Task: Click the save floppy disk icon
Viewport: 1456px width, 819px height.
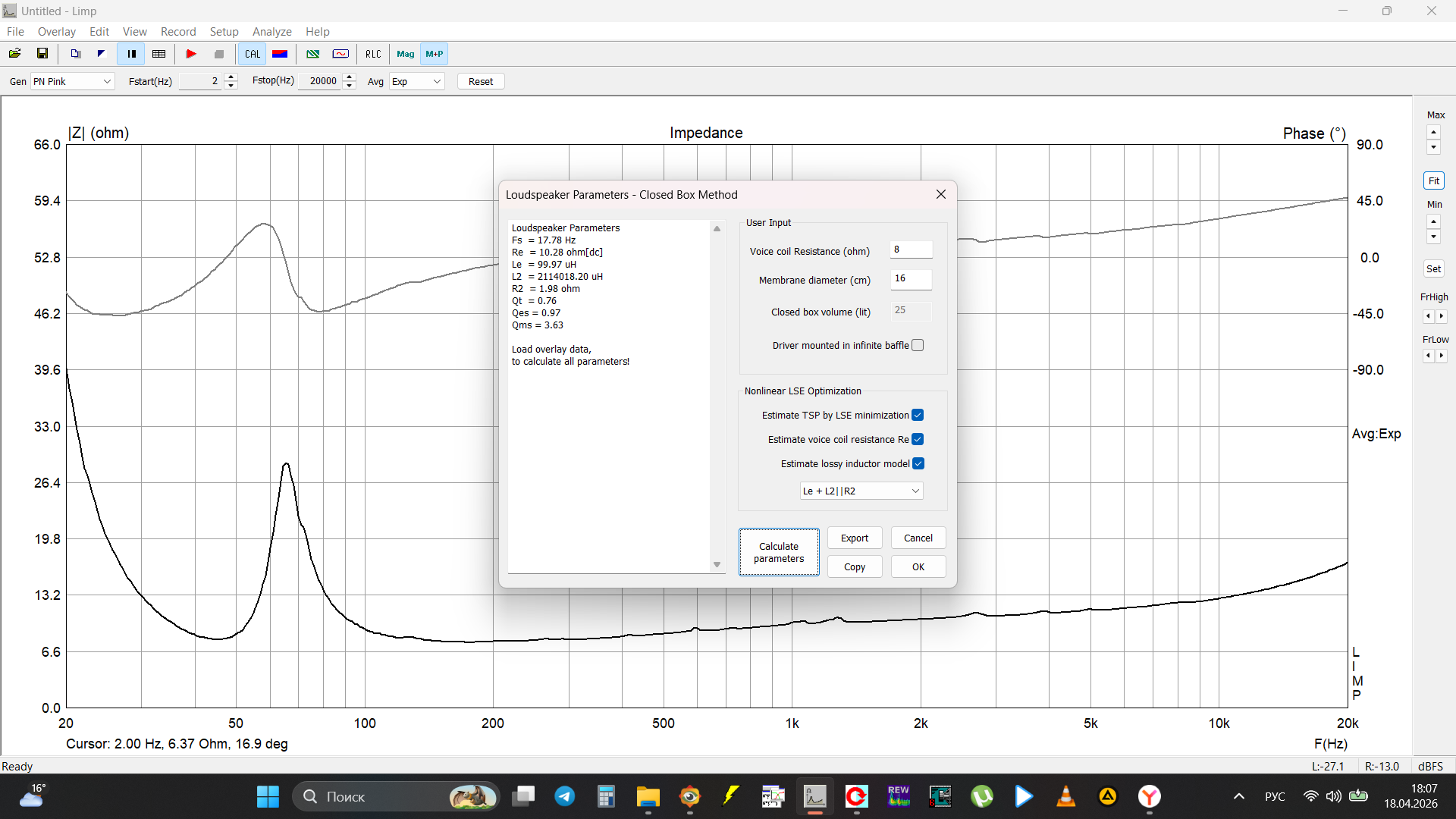Action: coord(42,54)
